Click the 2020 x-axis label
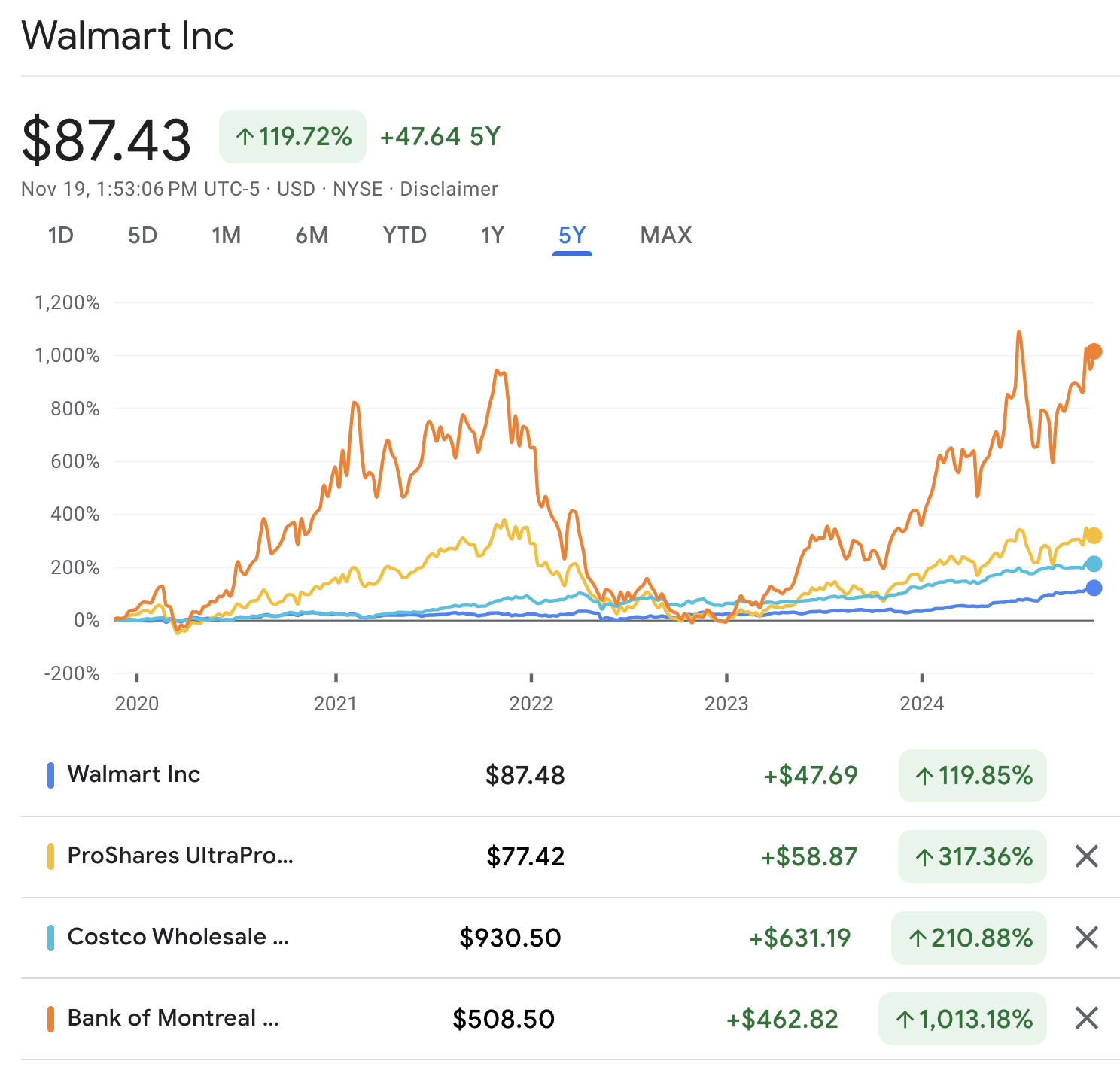This screenshot has width=1120, height=1076. tap(137, 704)
